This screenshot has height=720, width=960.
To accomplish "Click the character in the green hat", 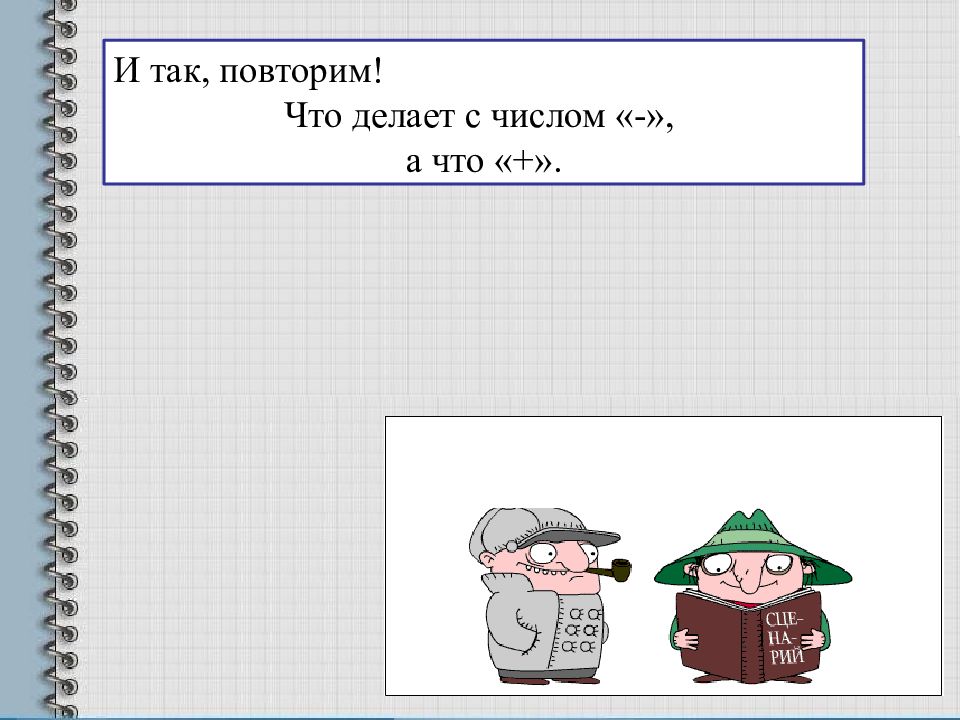I will pyautogui.click(x=752, y=596).
